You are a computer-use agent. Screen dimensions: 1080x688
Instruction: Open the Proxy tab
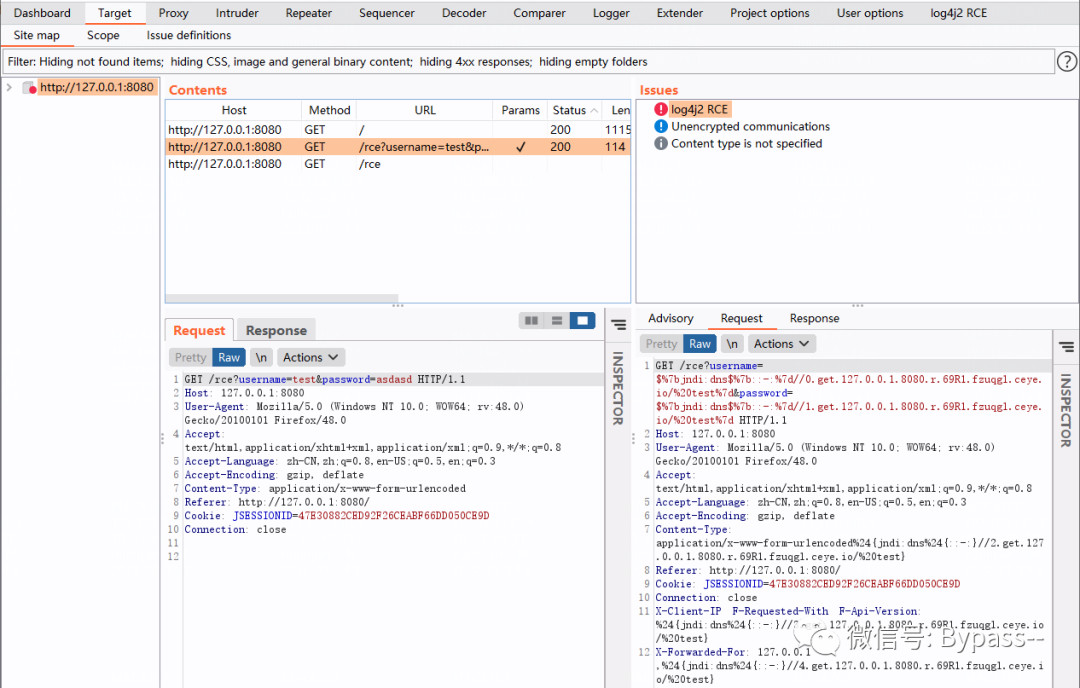173,13
